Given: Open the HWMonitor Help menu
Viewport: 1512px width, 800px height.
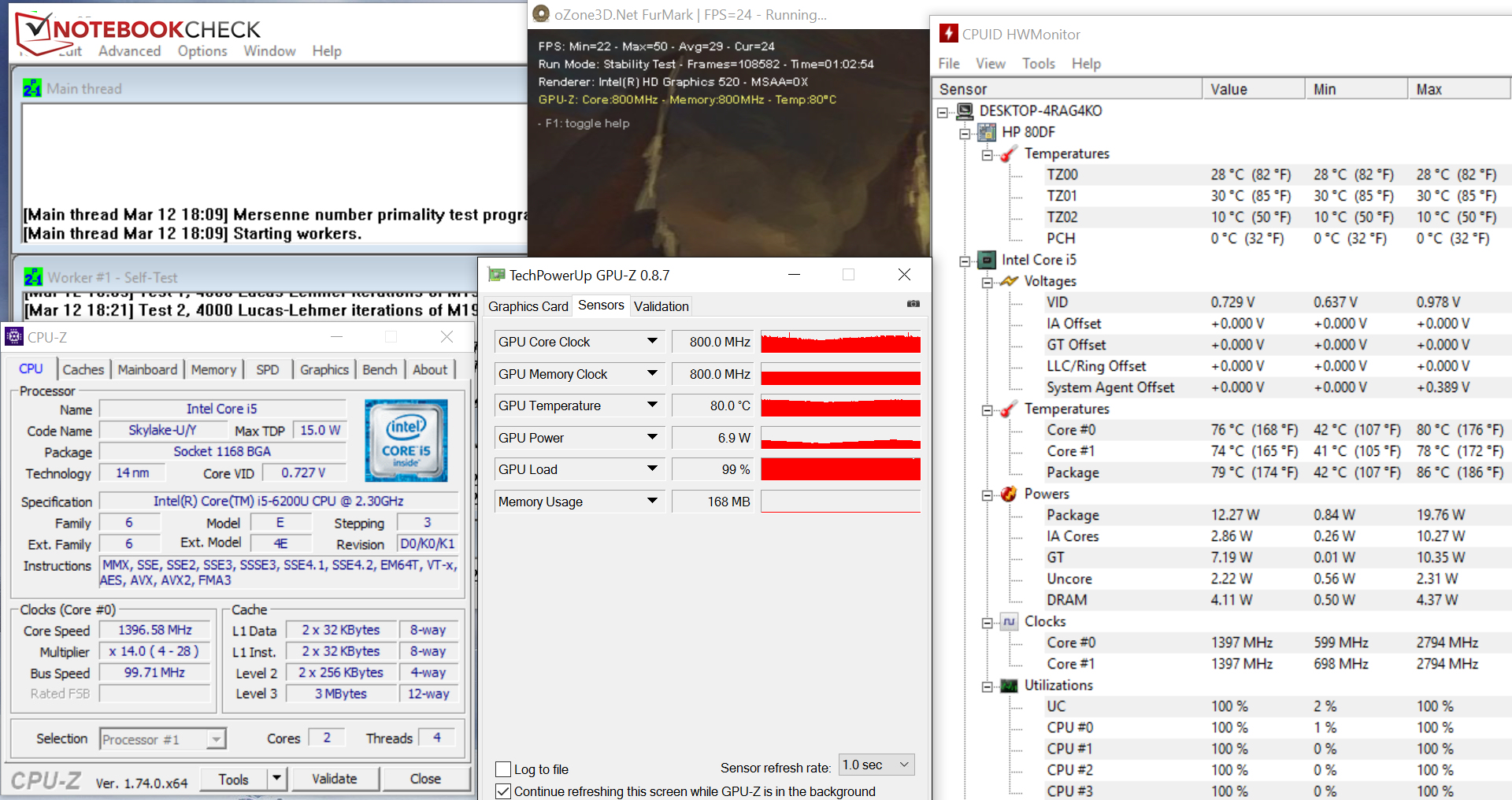Looking at the screenshot, I should [x=1086, y=64].
